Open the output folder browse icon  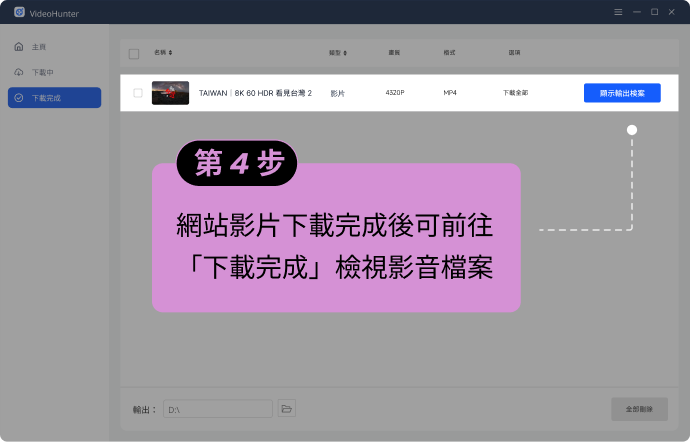286,409
